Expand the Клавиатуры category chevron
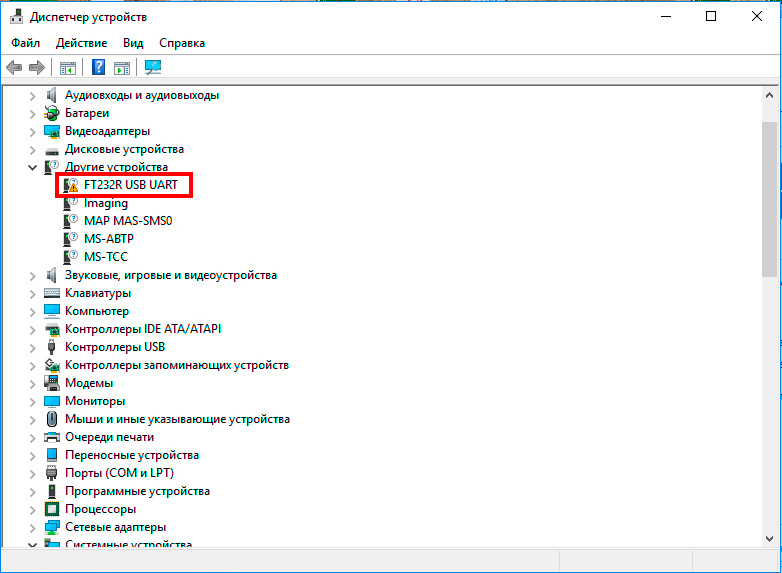Viewport: 782px width, 573px height. (32, 294)
